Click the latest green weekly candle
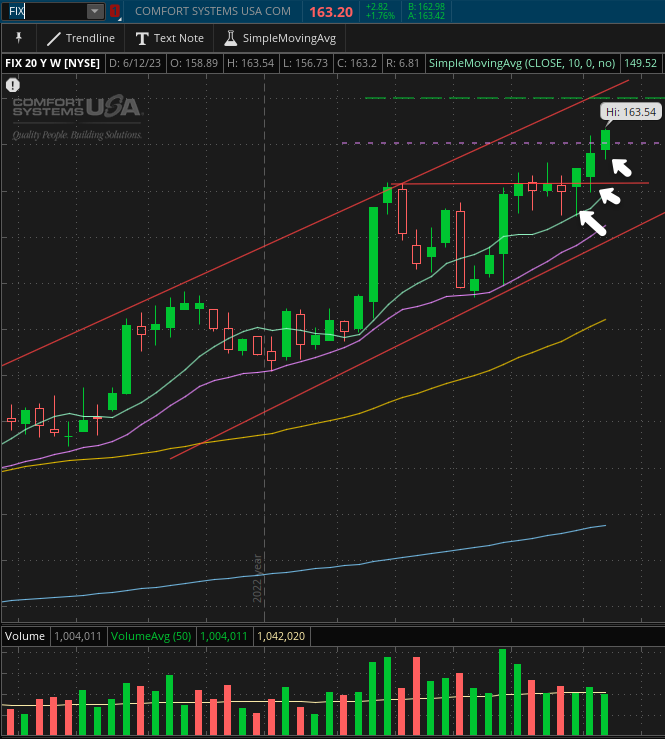Screen dimensions: 665x739 point(606,140)
